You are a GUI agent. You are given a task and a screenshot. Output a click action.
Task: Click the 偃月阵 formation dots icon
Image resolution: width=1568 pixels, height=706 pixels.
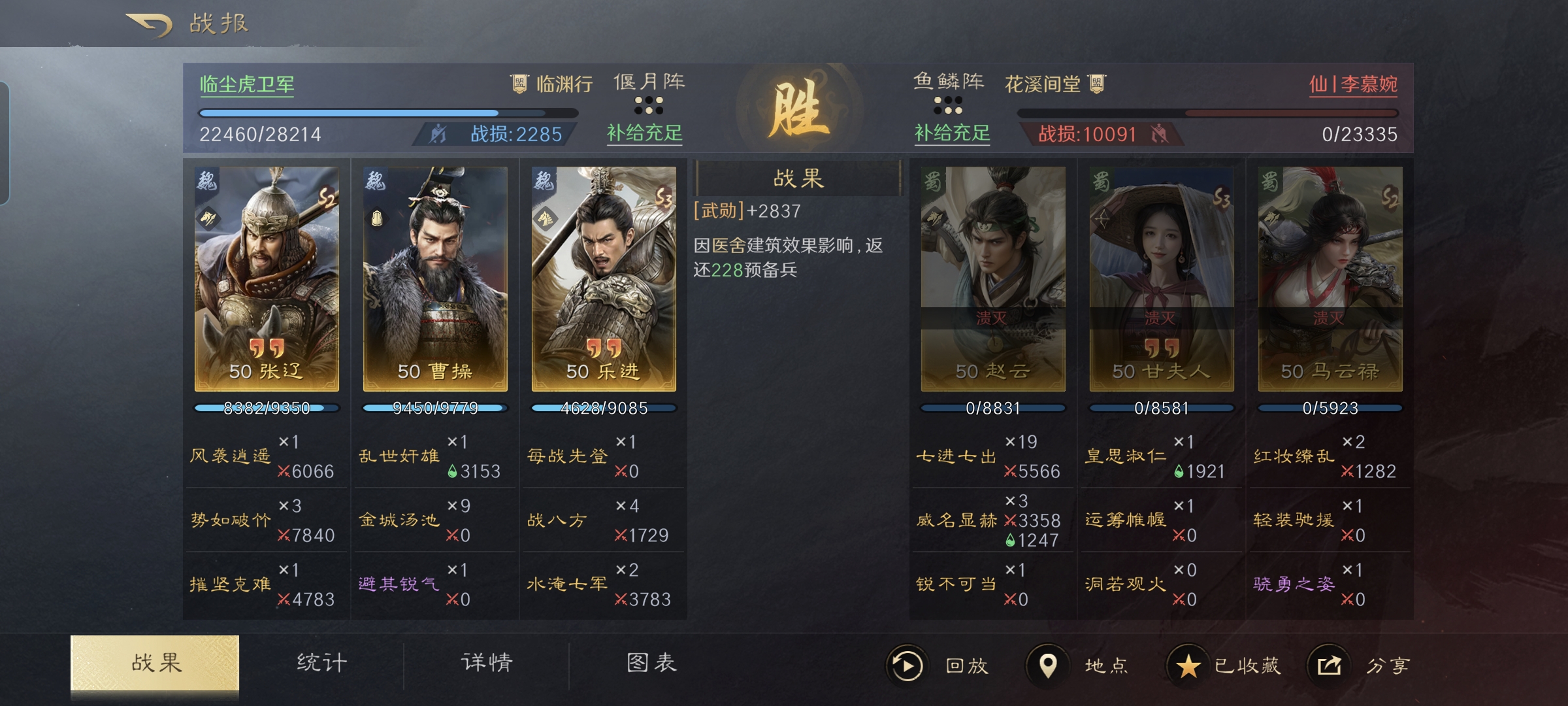coord(649,105)
